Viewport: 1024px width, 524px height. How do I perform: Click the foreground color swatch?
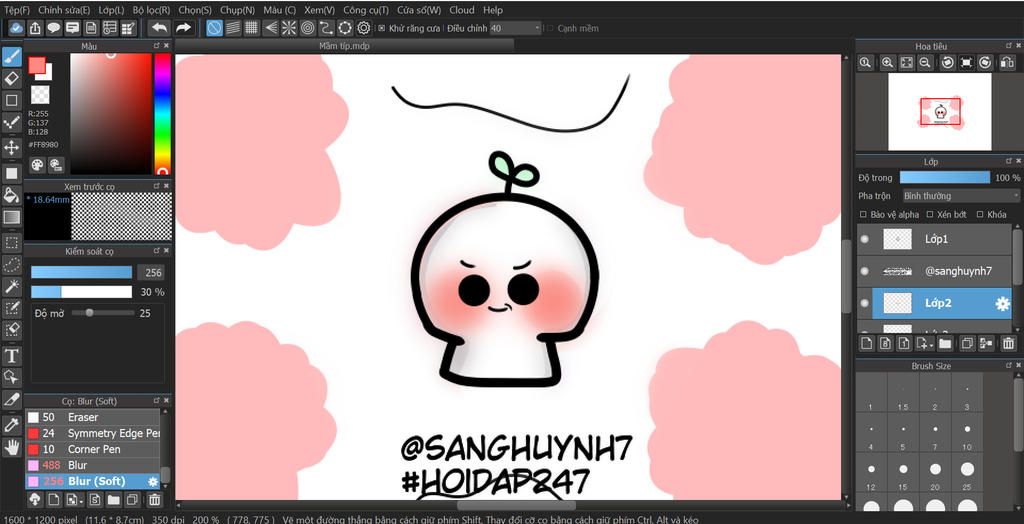click(37, 65)
